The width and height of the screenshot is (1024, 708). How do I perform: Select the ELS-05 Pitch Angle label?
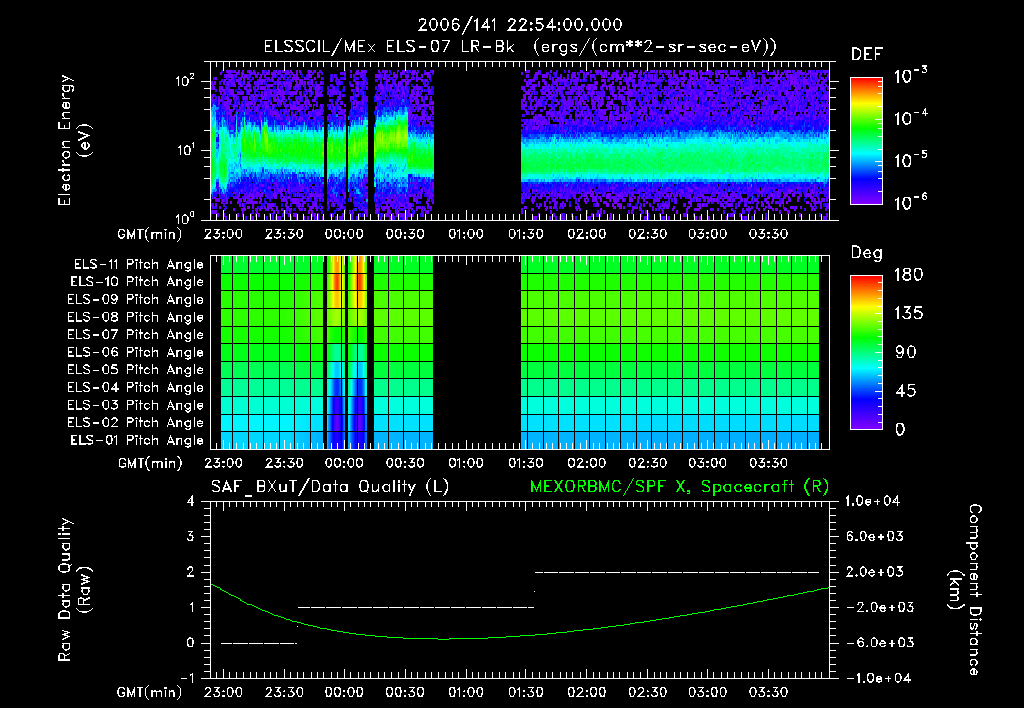pos(136,370)
